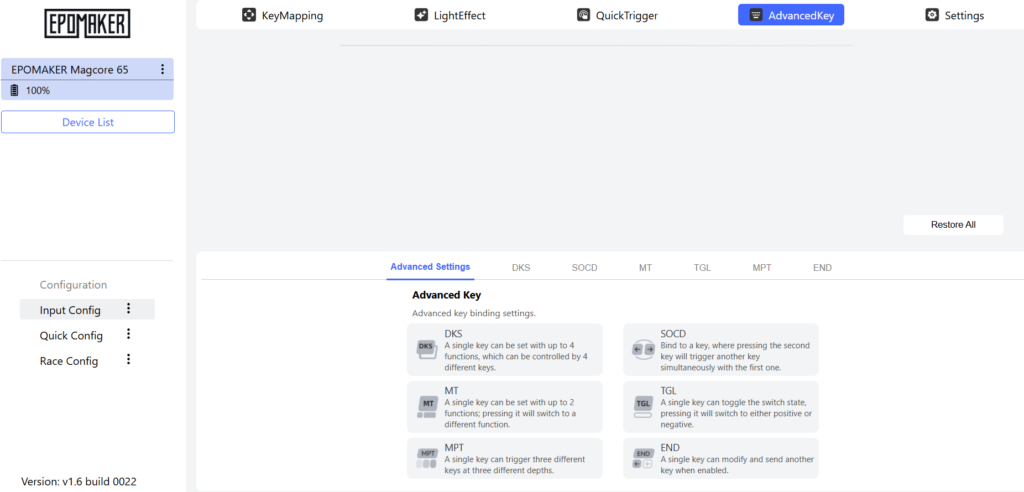Screen dimensions: 1024x492
Task: Open EPOMAKER Magcore 65 device options menu
Action: [x=162, y=69]
